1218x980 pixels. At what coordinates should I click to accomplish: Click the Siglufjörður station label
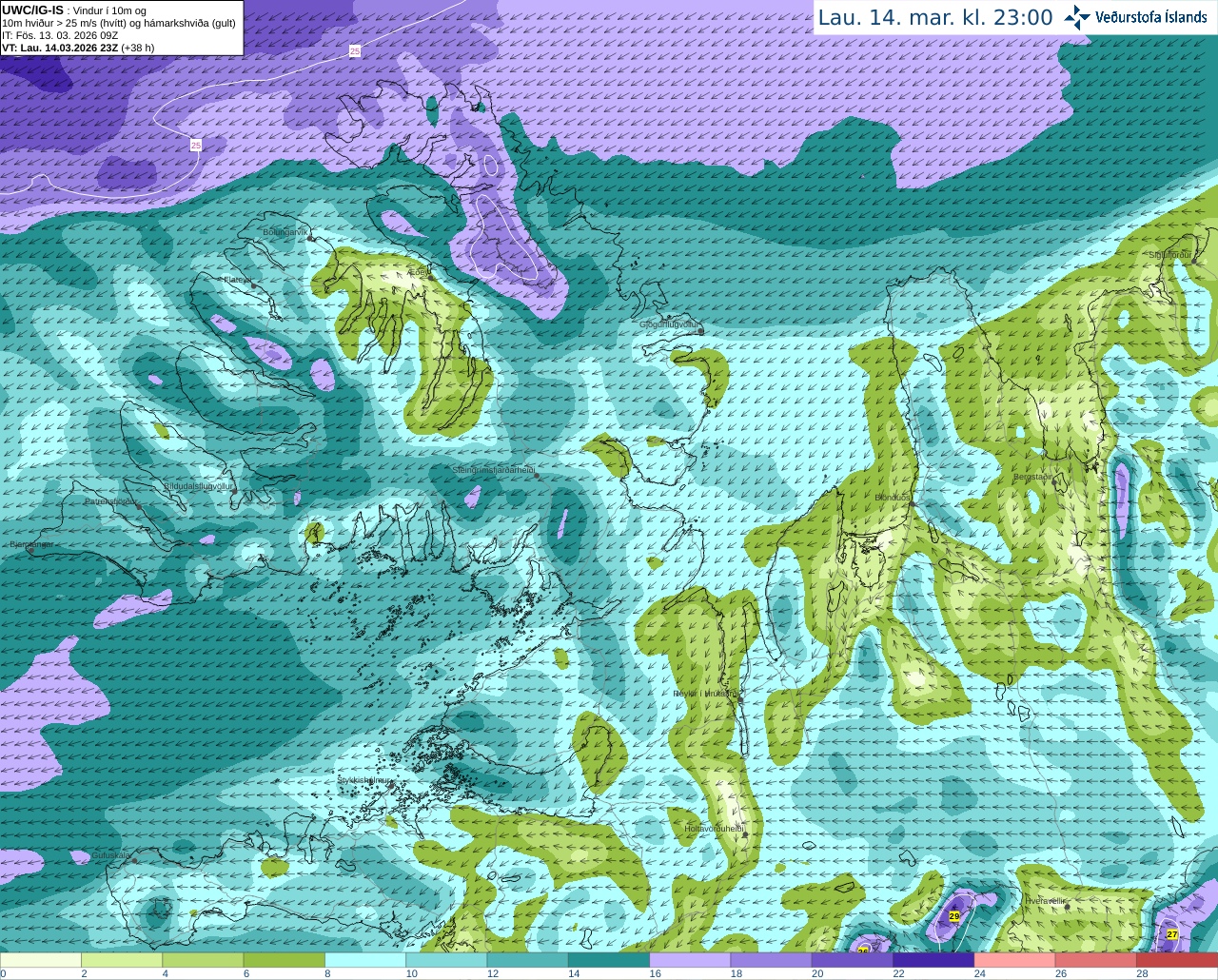tap(1170, 255)
